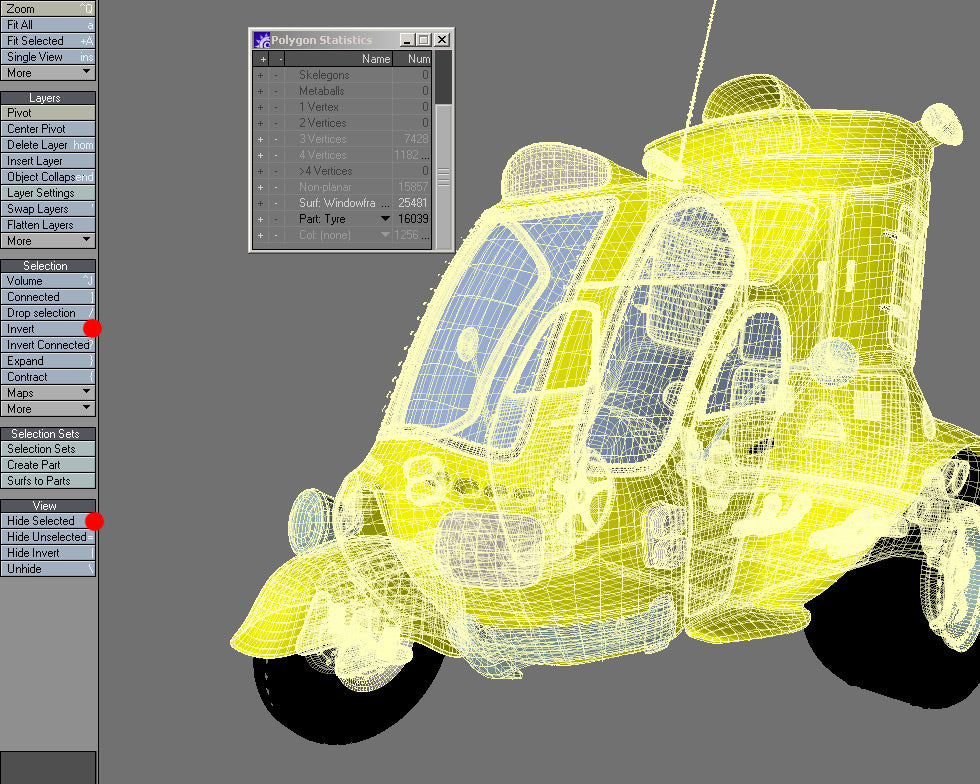Center the pivot point

(48, 128)
